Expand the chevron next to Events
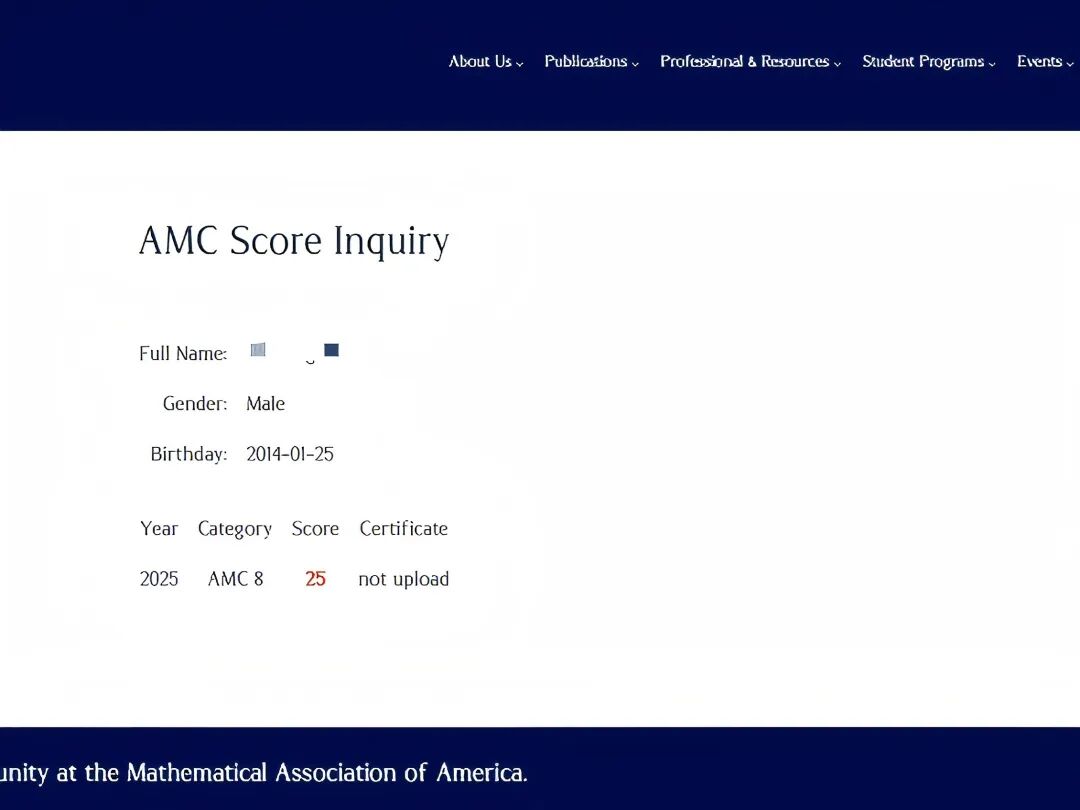The image size is (1080, 810). [1070, 63]
